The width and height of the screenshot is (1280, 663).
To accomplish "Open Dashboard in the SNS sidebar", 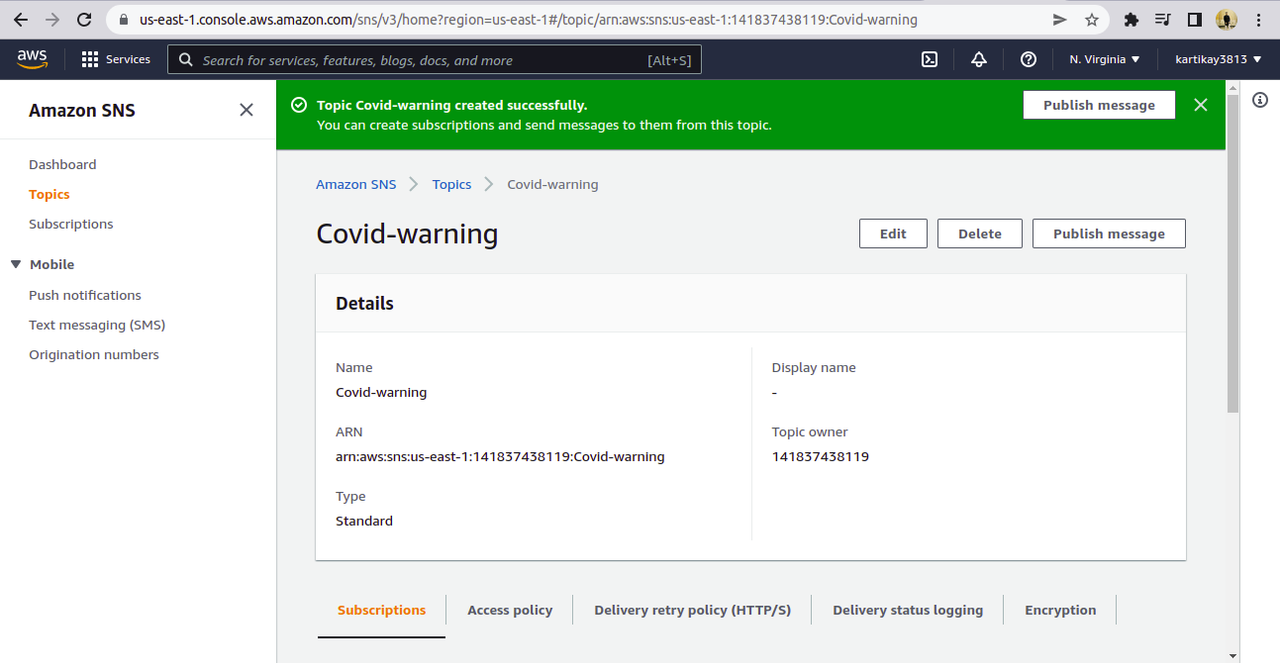I will (63, 164).
